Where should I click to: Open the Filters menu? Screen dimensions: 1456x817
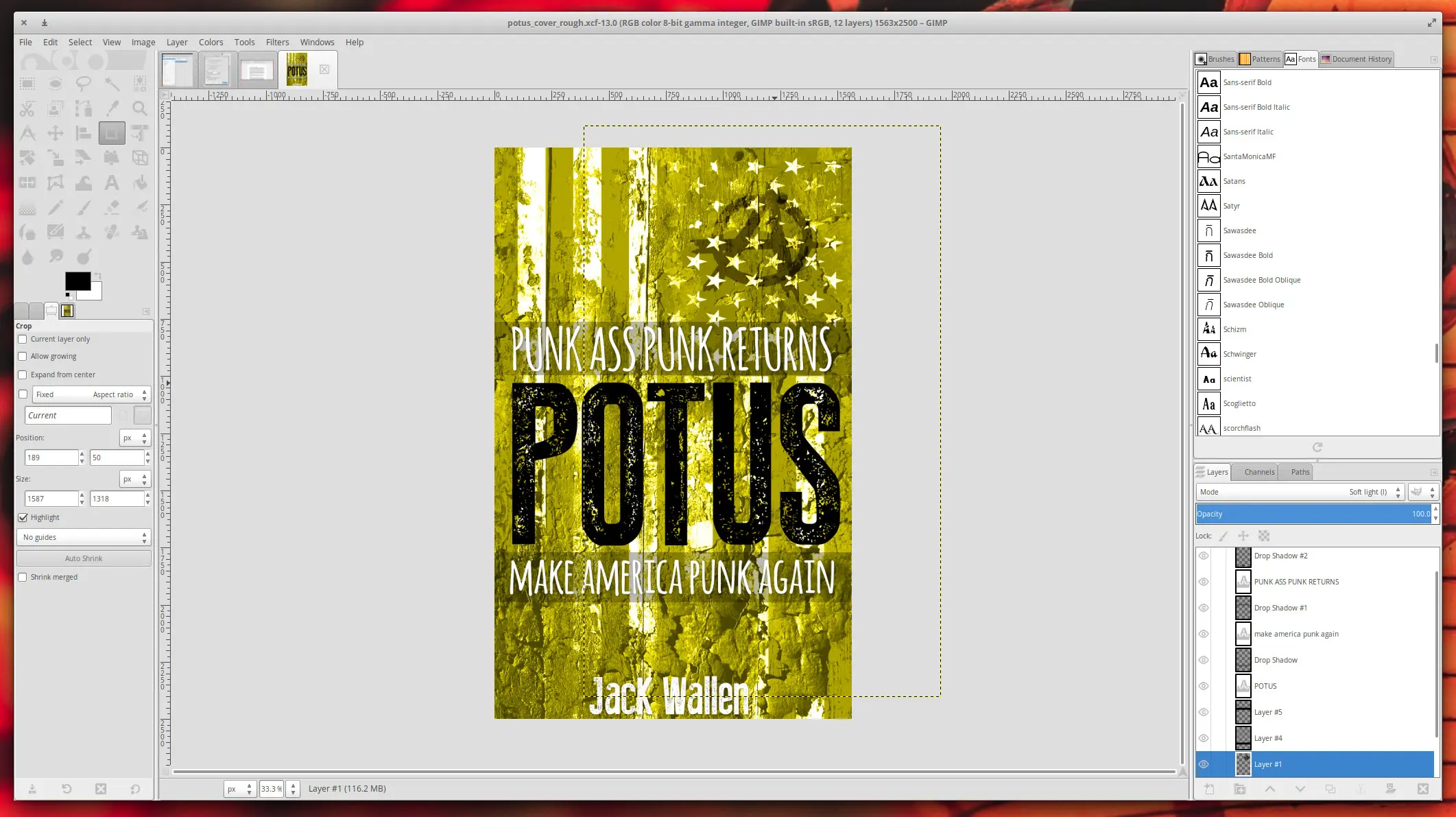[277, 42]
